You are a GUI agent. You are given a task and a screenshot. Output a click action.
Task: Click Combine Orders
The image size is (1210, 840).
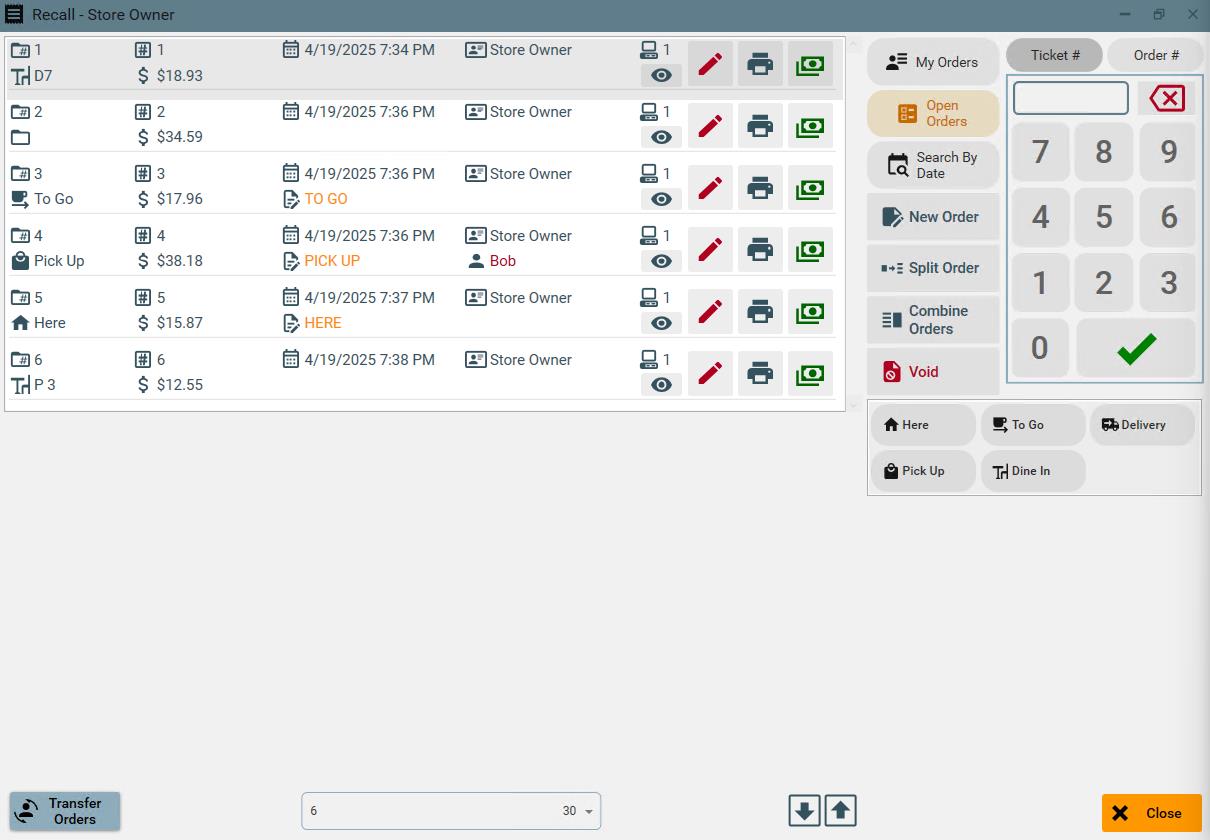(x=933, y=320)
